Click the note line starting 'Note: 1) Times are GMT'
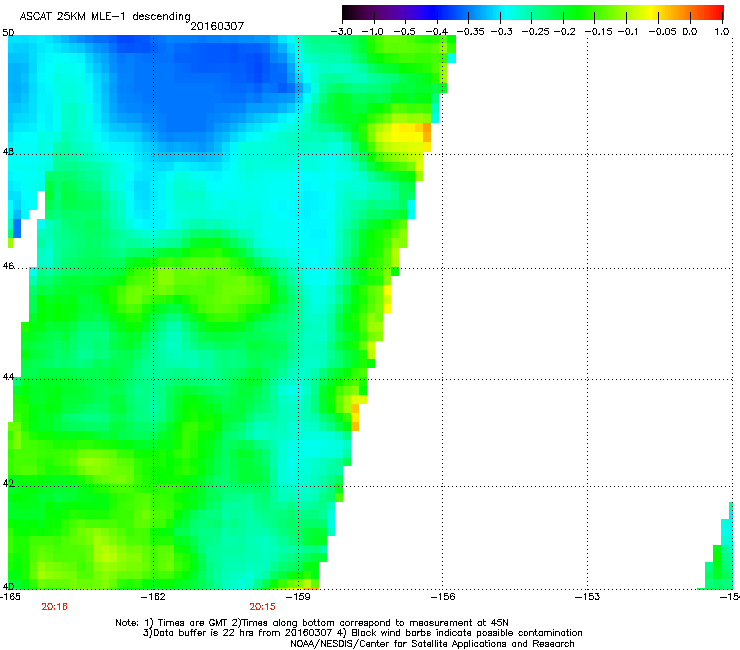 (x=312, y=623)
